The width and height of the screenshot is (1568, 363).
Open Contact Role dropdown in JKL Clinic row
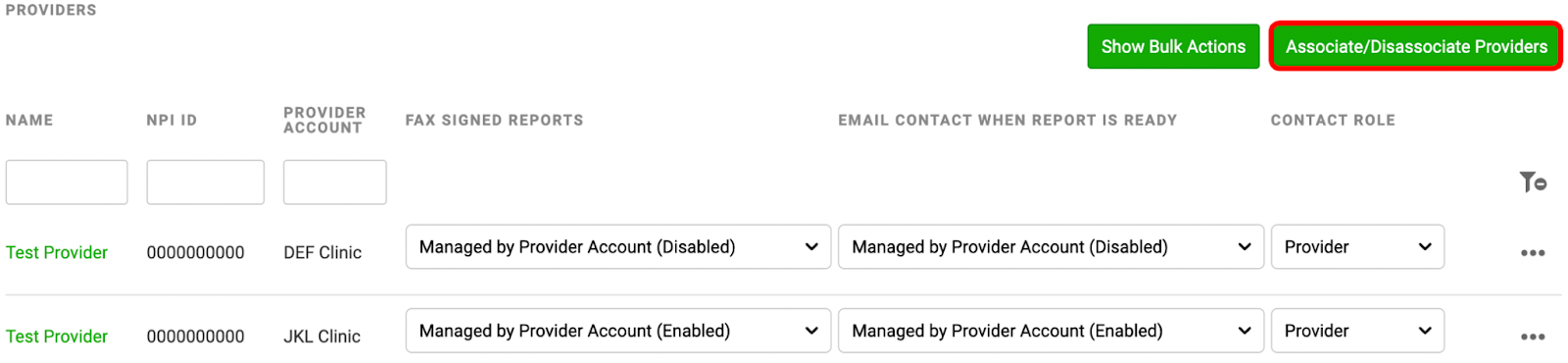[x=1357, y=331]
